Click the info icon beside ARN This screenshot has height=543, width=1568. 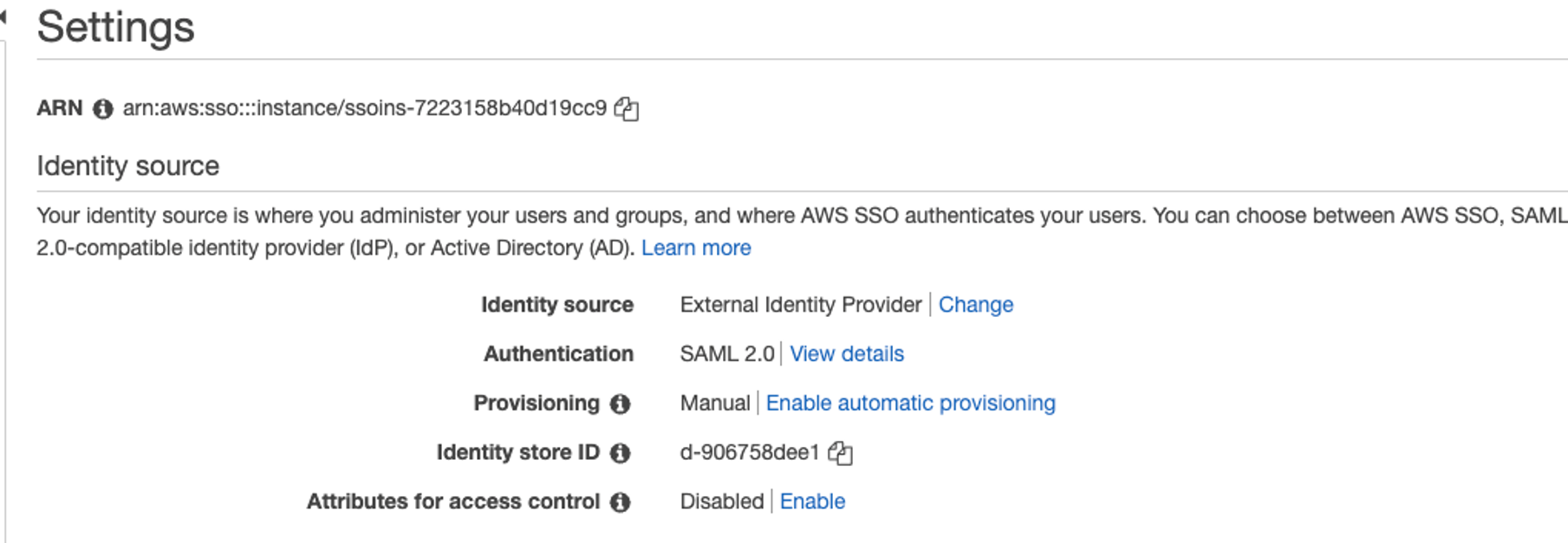pos(103,109)
